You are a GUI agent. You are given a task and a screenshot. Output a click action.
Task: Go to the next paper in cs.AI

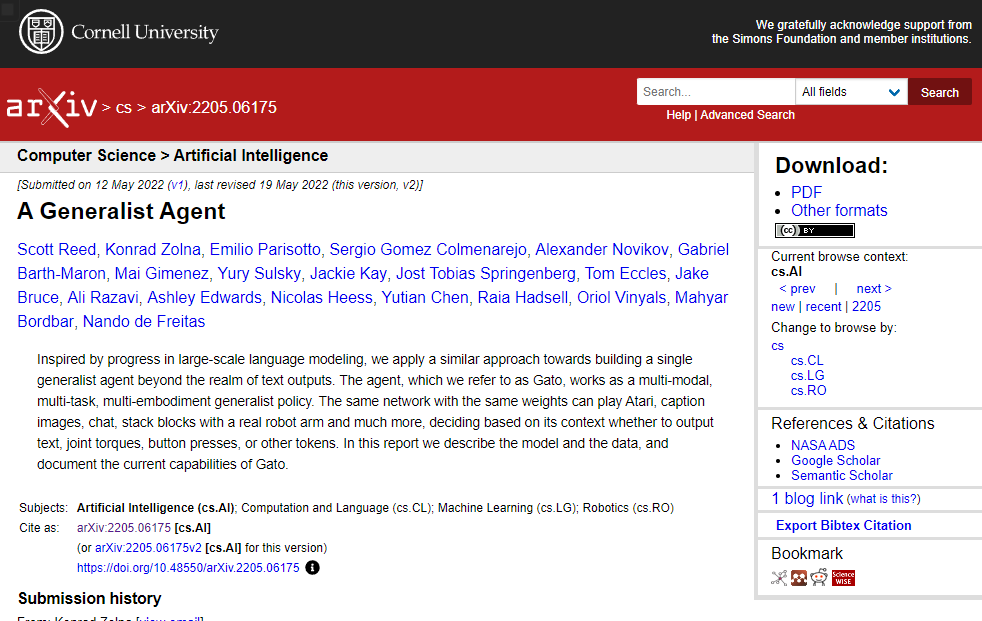tap(873, 289)
